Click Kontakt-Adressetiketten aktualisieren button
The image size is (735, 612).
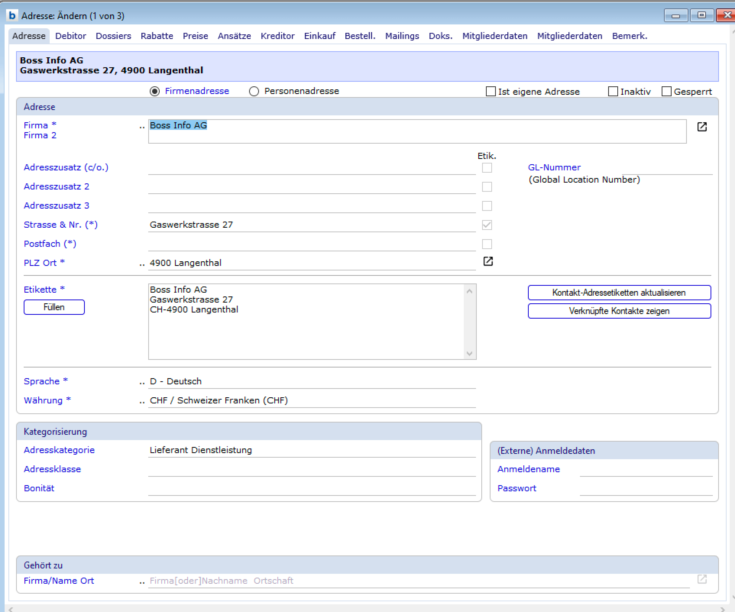click(619, 292)
